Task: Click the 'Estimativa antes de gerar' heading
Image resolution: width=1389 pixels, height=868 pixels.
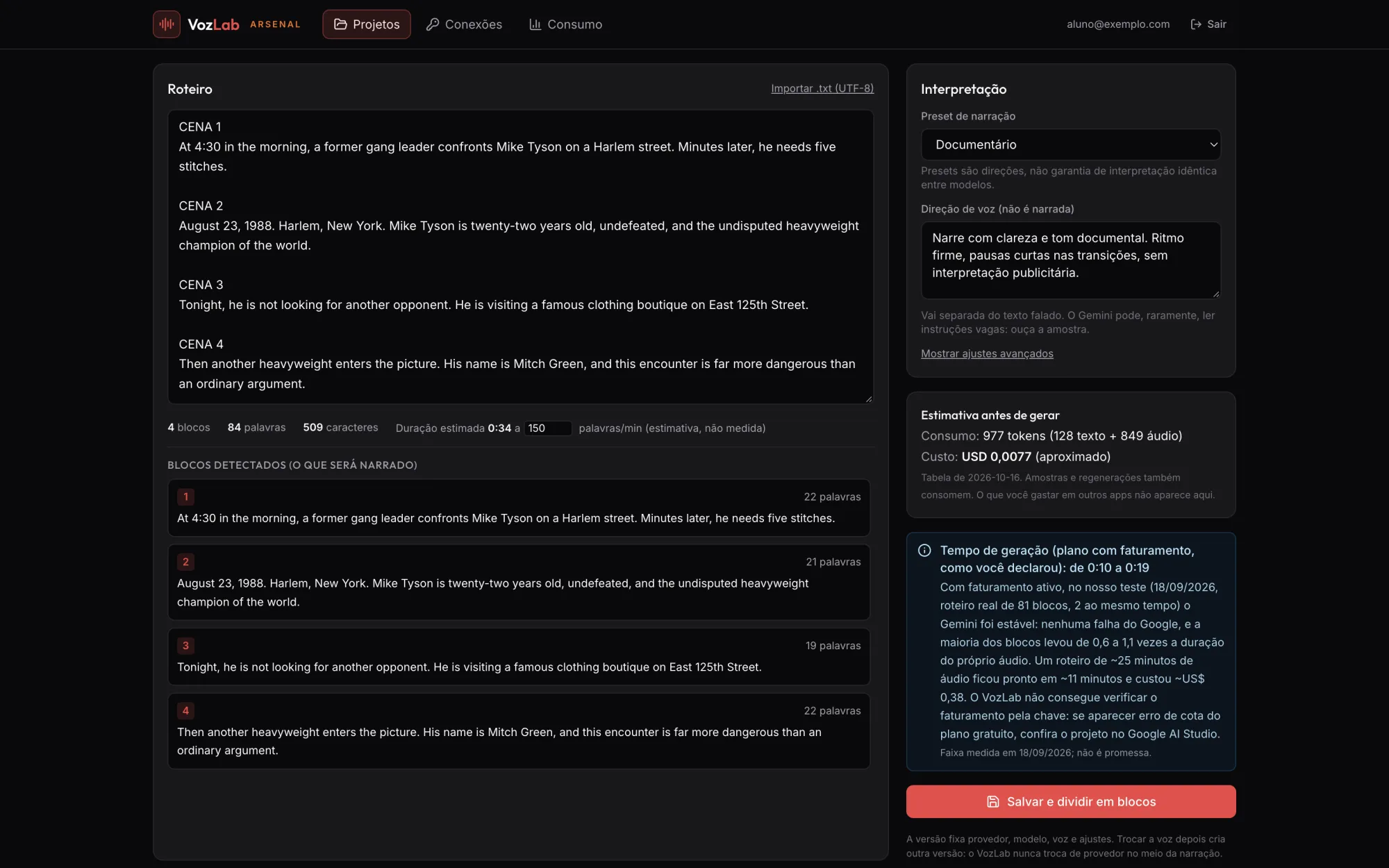Action: pos(990,415)
